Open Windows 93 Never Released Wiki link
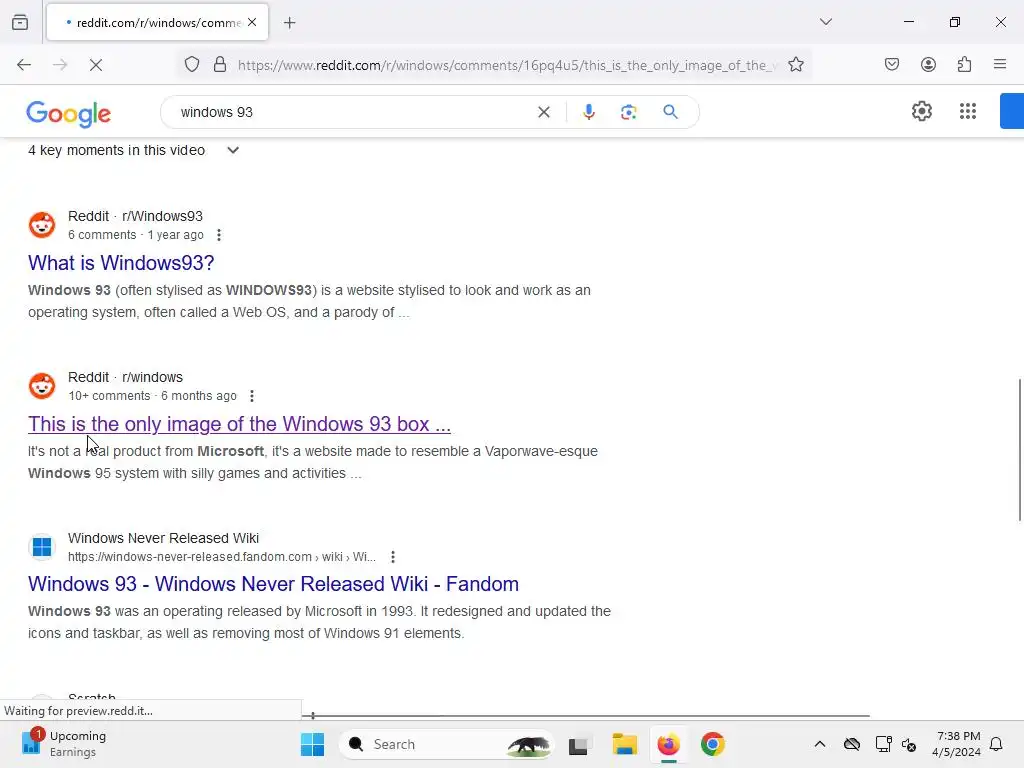The height and width of the screenshot is (768, 1024). coord(273,584)
